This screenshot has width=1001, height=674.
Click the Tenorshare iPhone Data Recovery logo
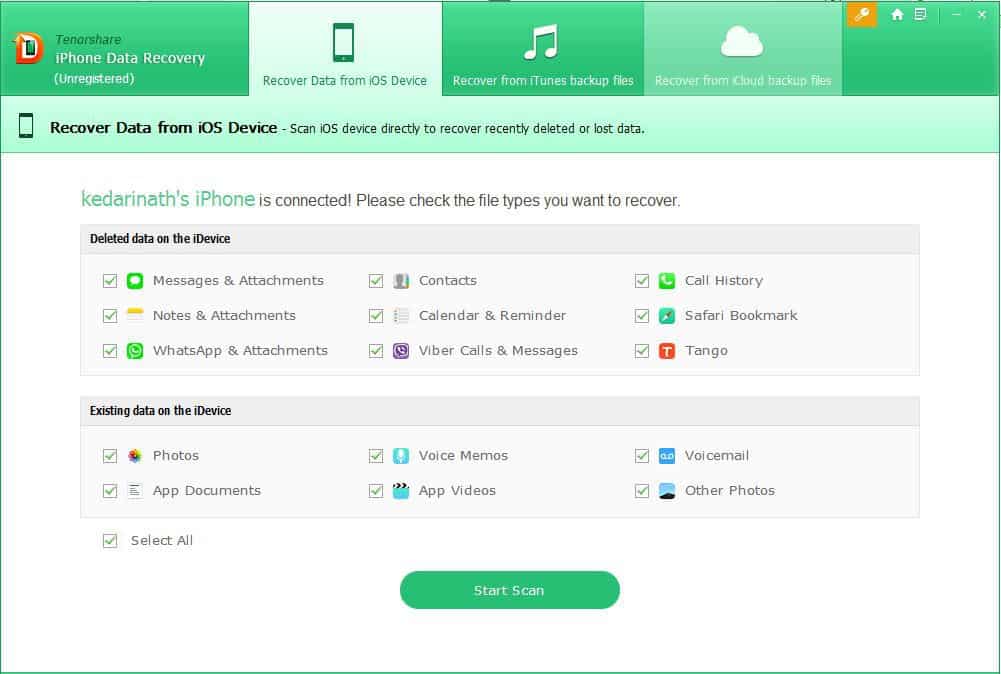(29, 49)
